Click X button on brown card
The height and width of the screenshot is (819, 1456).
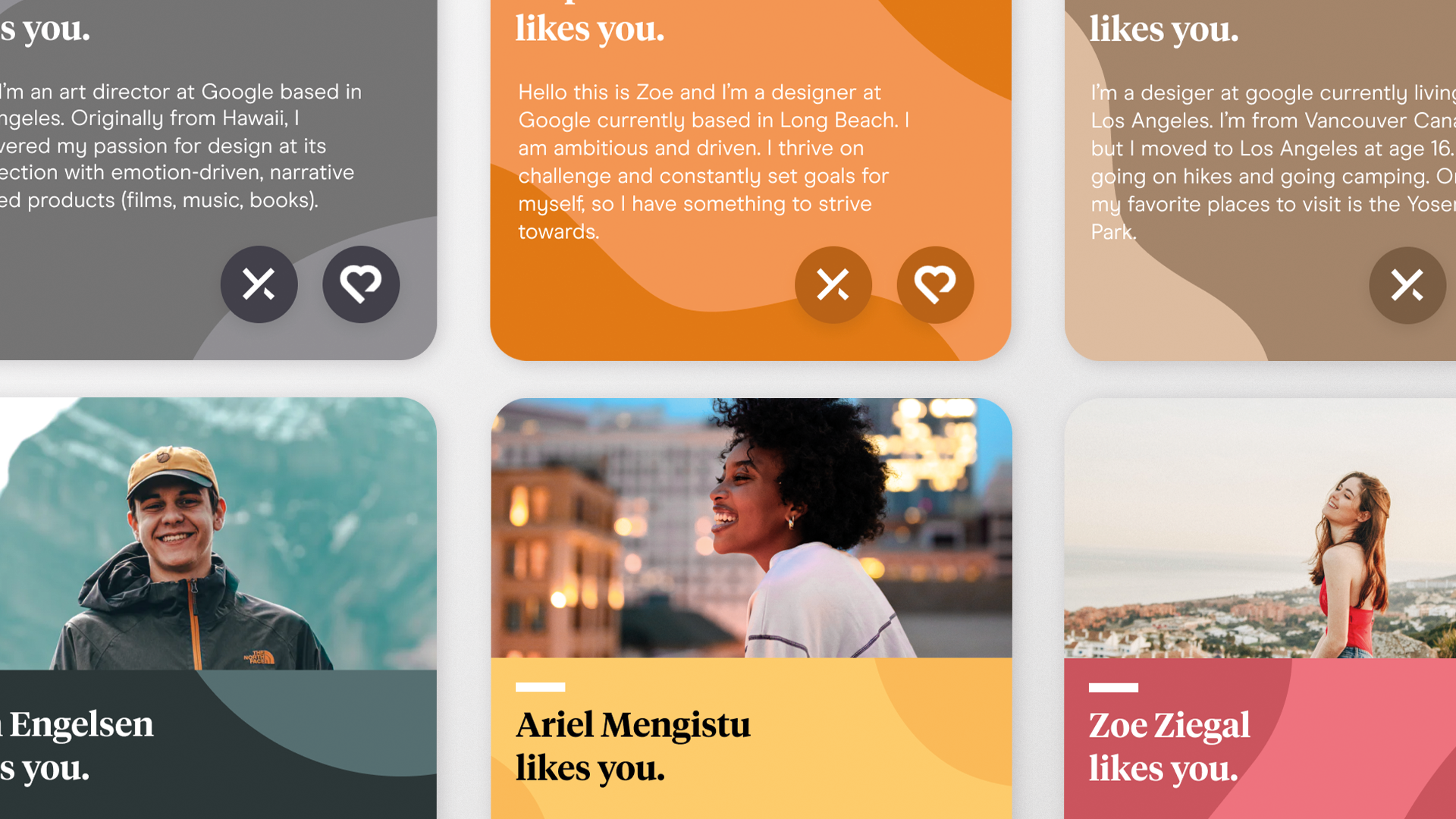pyautogui.click(x=1407, y=286)
